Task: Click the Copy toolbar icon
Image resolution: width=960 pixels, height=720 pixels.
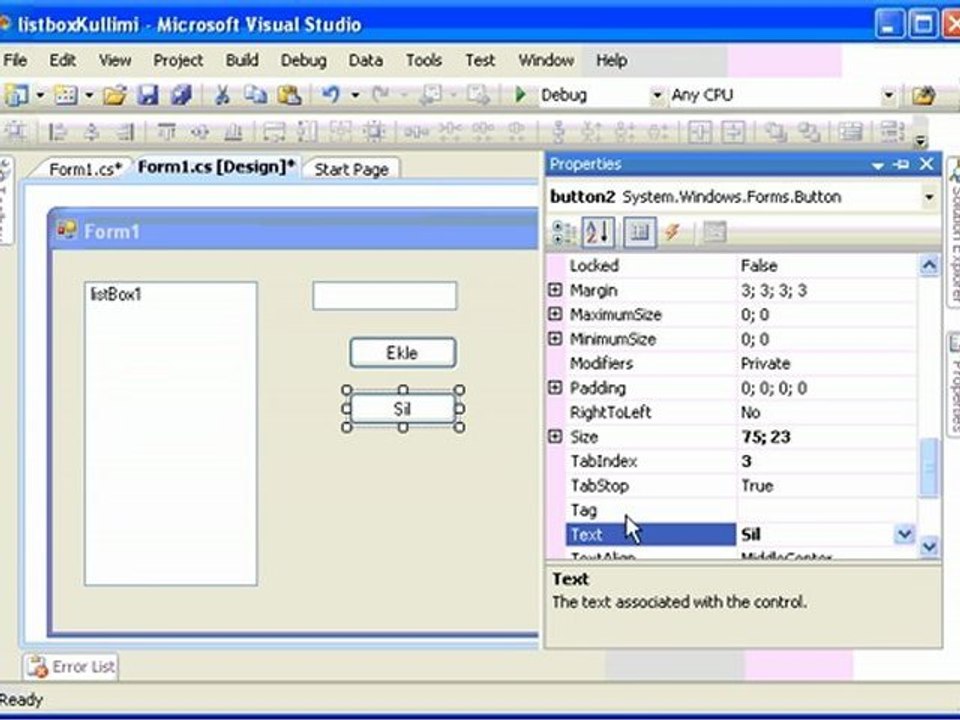Action: point(255,95)
